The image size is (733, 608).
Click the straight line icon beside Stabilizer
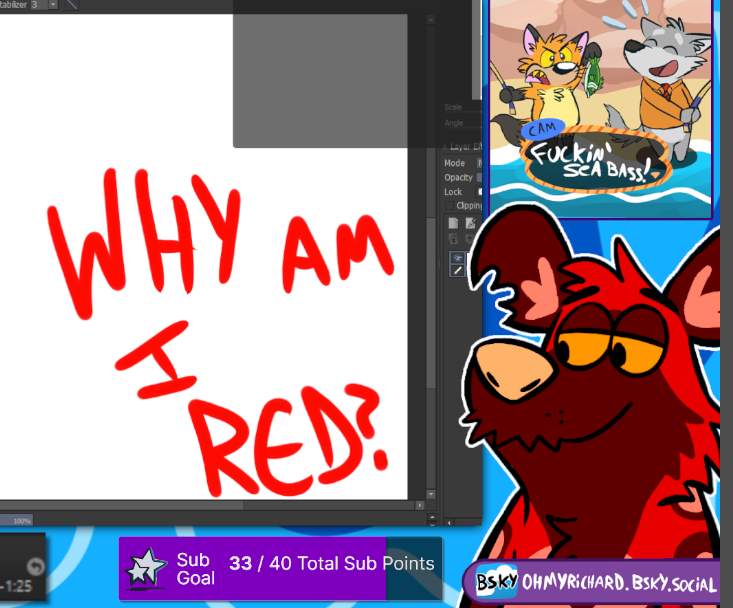pyautogui.click(x=72, y=5)
